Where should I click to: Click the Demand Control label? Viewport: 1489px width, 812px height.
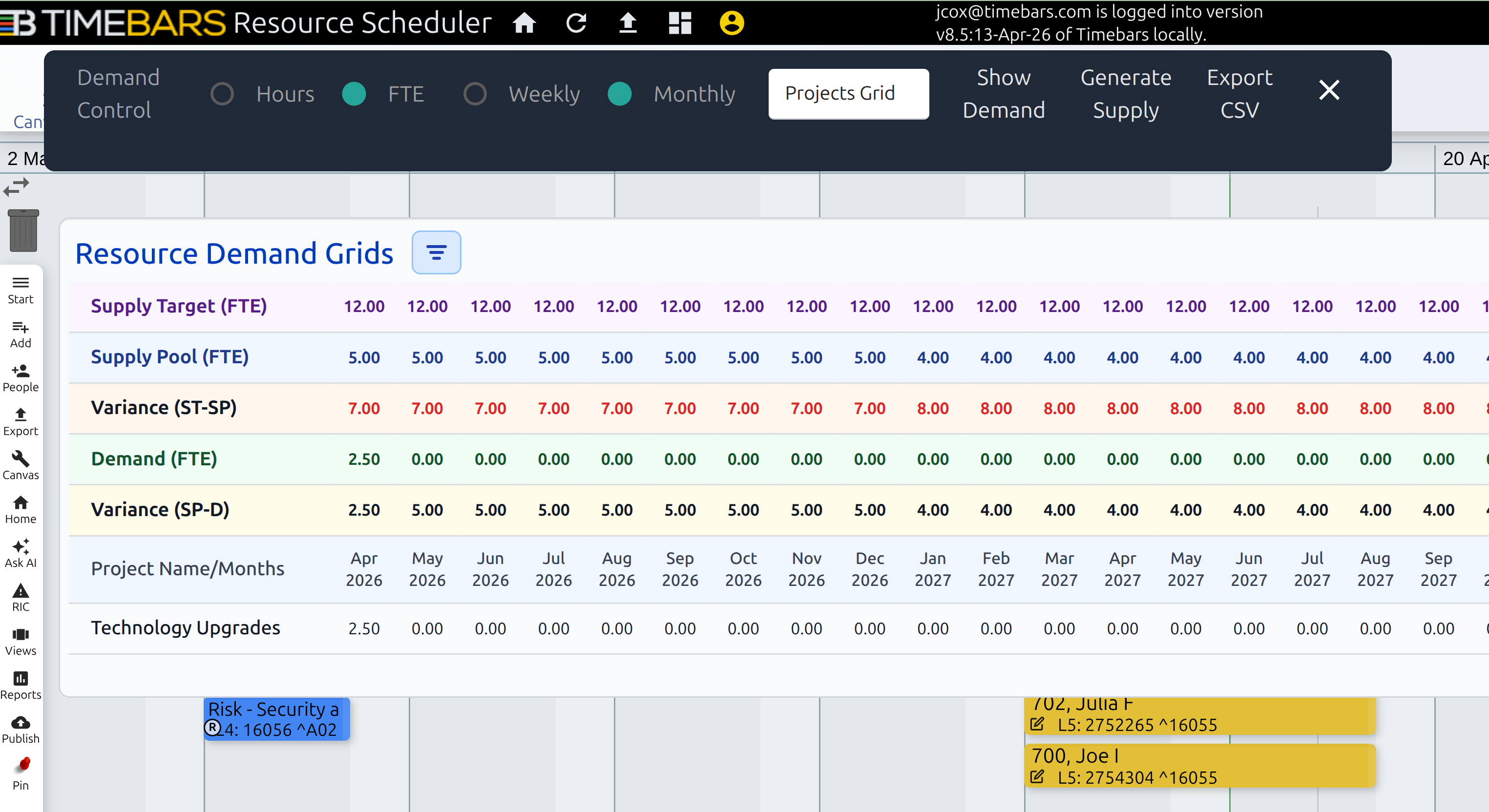click(x=119, y=94)
